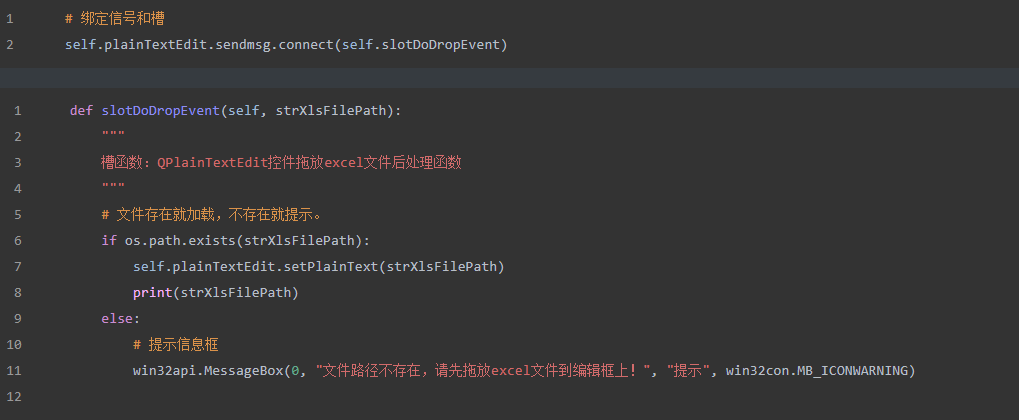Click win32api.MessageBox on line 11

[x=208, y=371]
